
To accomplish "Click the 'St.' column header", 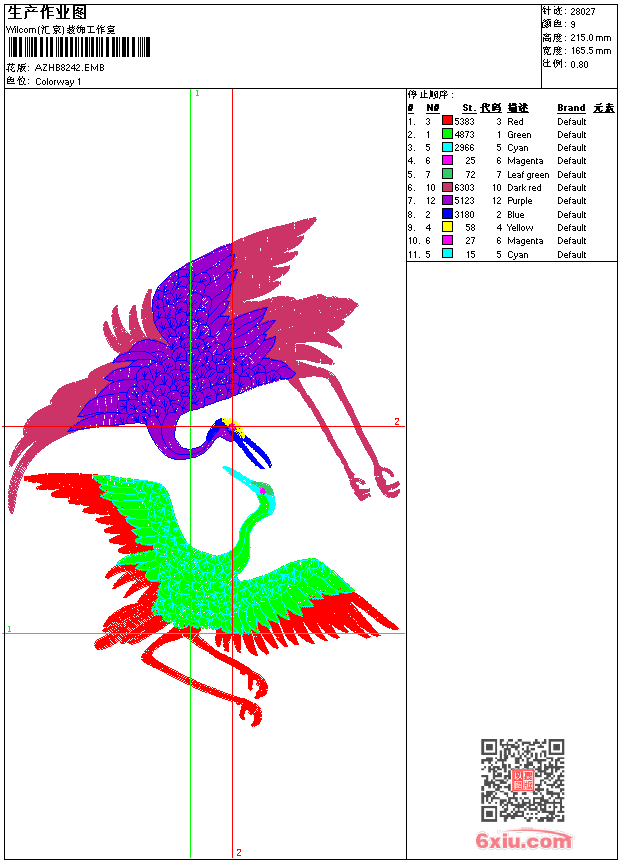I will click(x=469, y=108).
